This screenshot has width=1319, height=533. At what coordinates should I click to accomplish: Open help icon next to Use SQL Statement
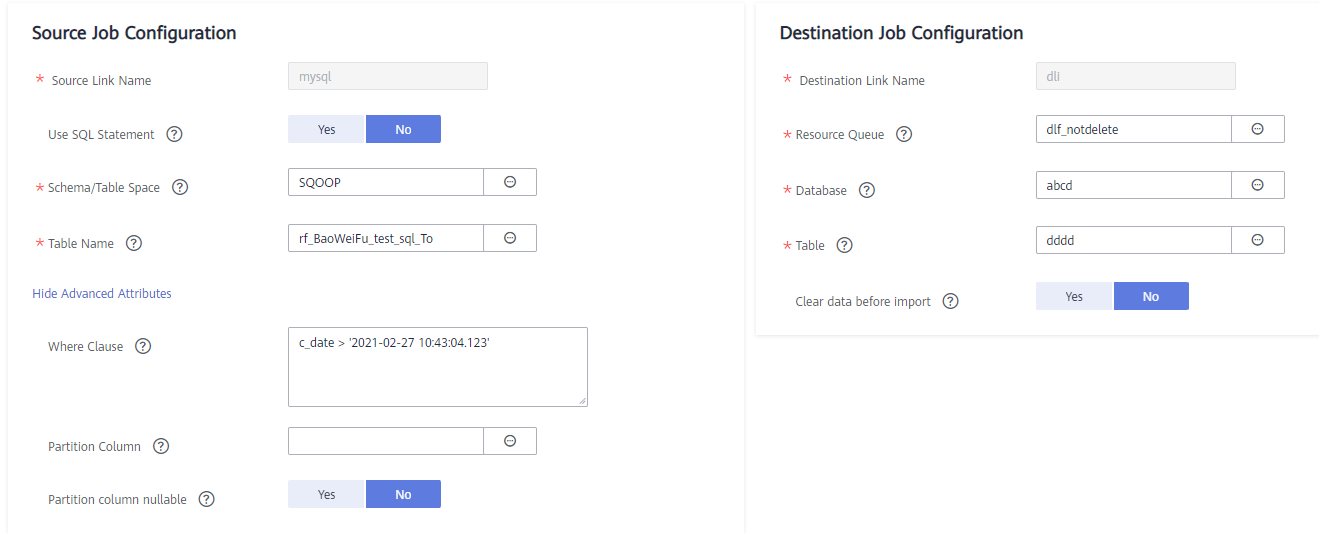click(174, 134)
